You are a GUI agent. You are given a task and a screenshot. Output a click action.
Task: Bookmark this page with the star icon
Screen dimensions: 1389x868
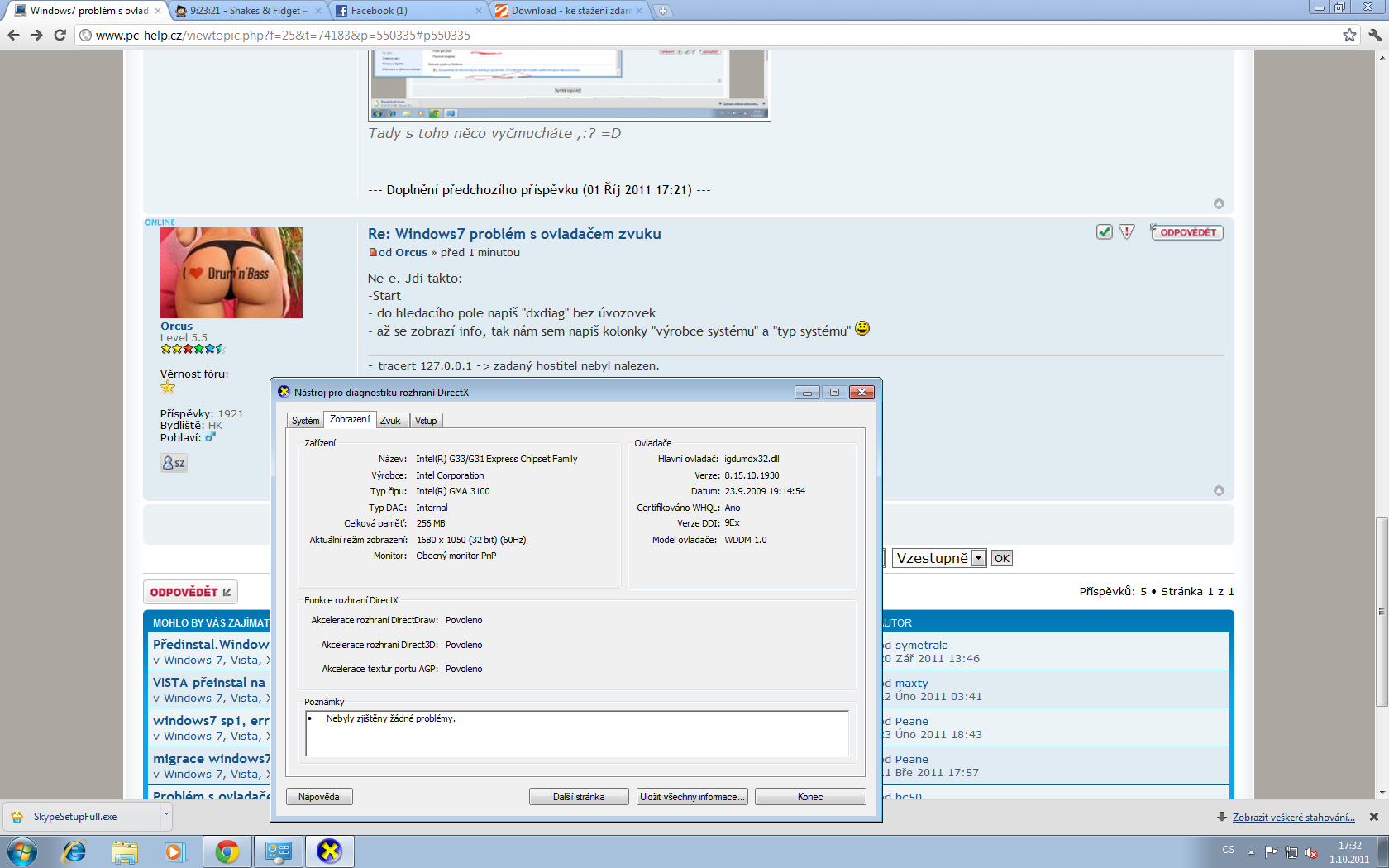click(1349, 35)
